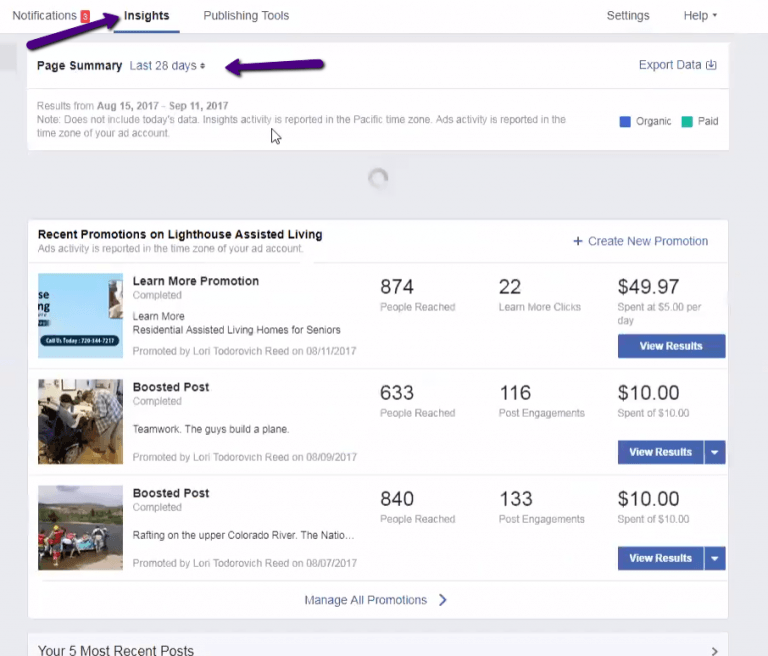Expand Your 5 Most Recent Posts chevron

click(715, 651)
